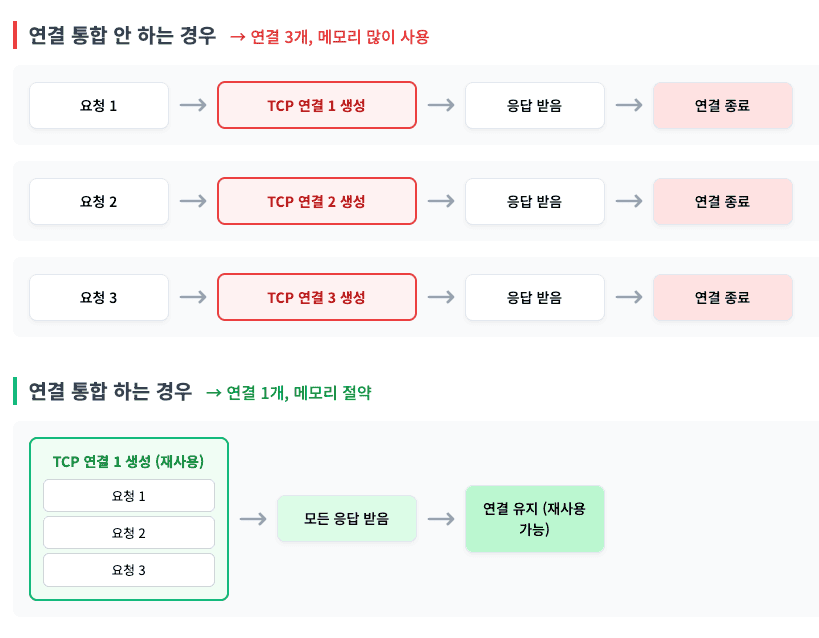Click 연결 종료 in the 요청 1 row
819x638 pixels.
tap(722, 105)
